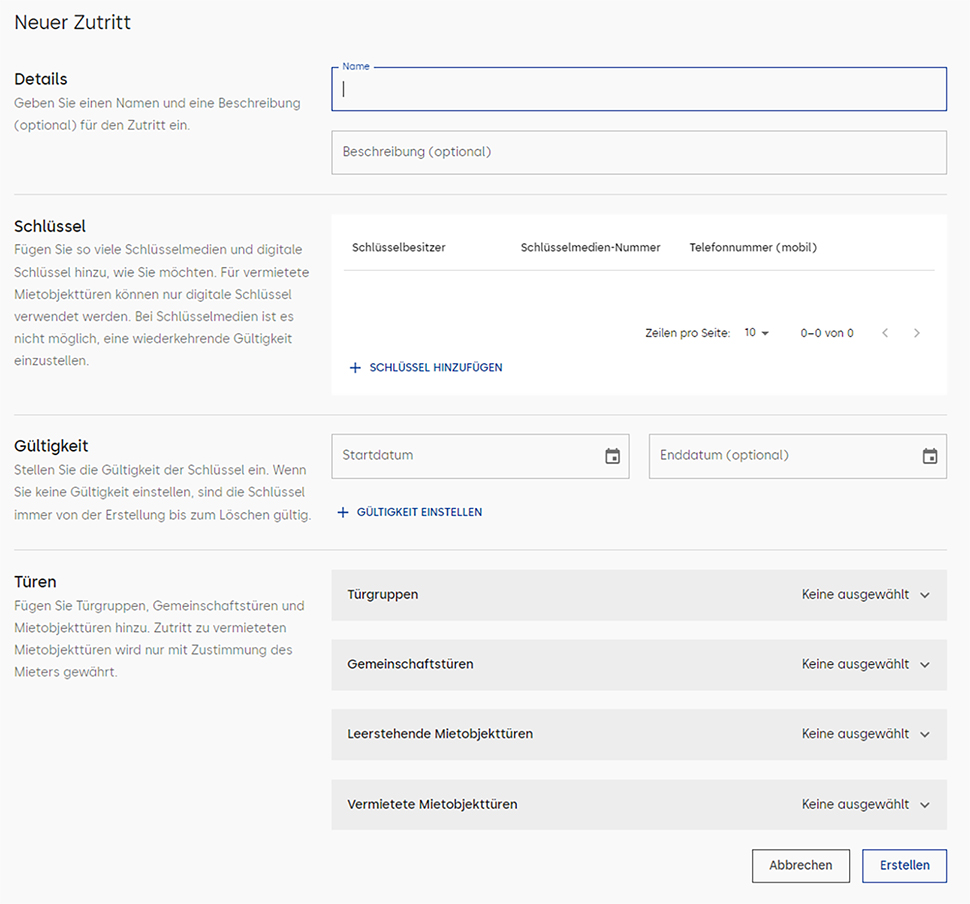Expand the Türgruppen panel
Image resolution: width=970 pixels, height=904 pixels.
tap(639, 595)
